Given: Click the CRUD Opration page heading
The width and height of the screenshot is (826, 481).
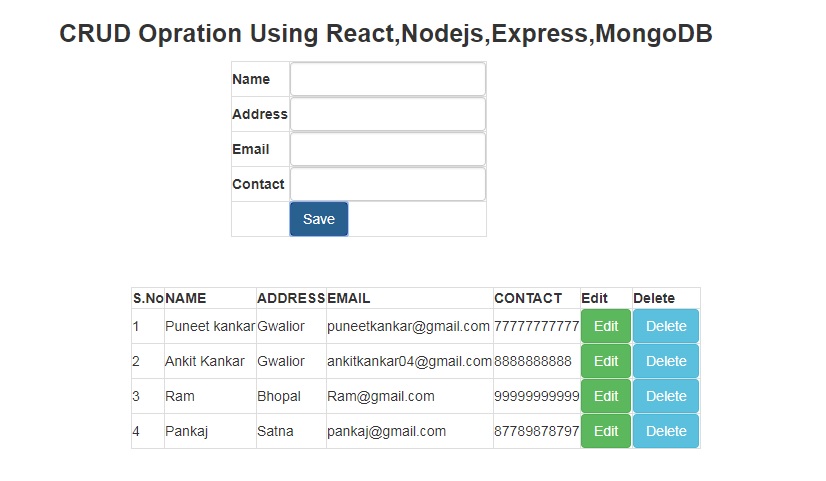Looking at the screenshot, I should (x=386, y=34).
